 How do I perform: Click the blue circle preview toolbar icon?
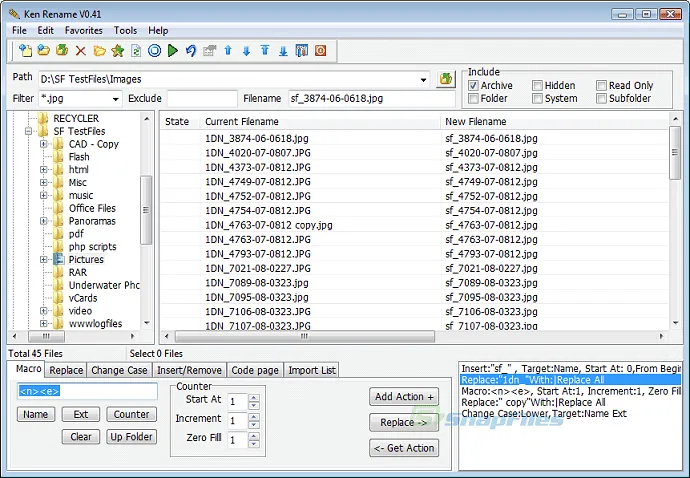pos(155,50)
